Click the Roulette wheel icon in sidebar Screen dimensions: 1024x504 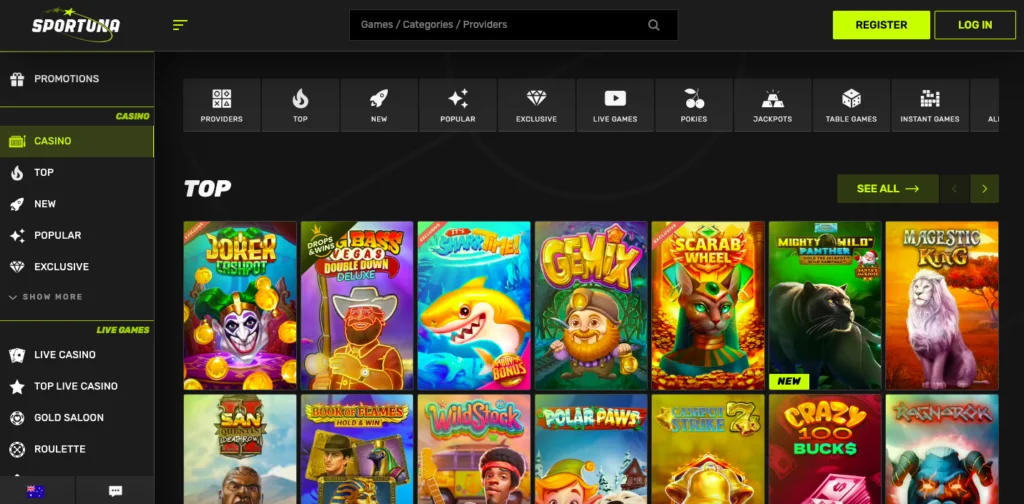17,449
